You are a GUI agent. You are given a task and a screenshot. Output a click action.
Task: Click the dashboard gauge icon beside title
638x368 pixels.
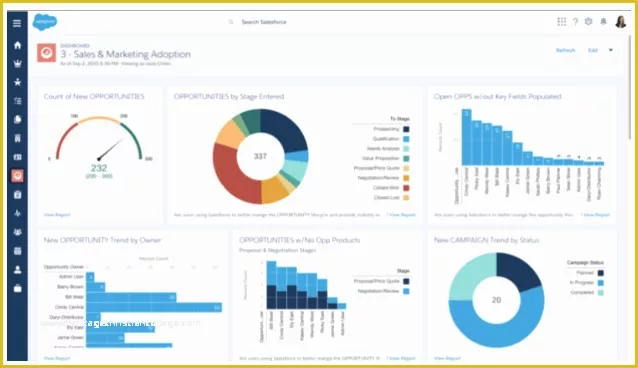[46, 53]
